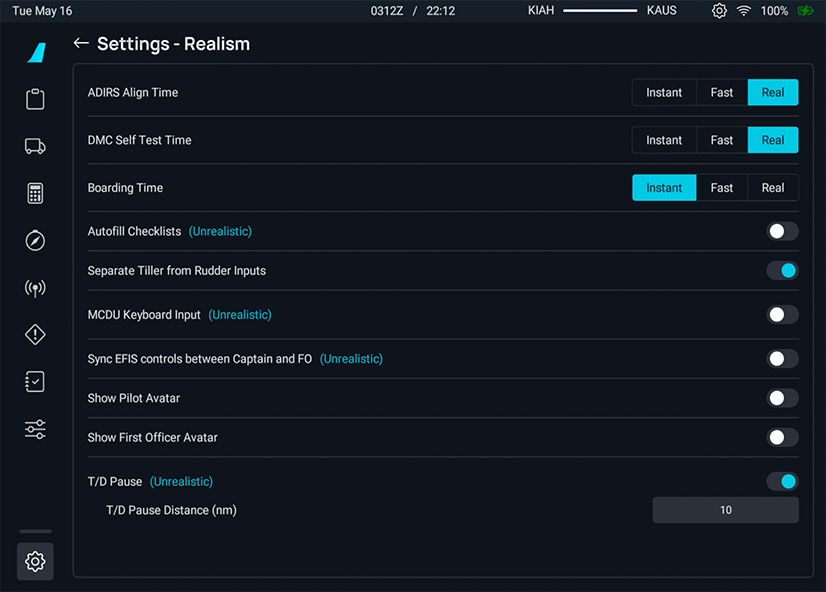
Task: Enable the Show Pilot Avatar switch
Action: point(782,398)
